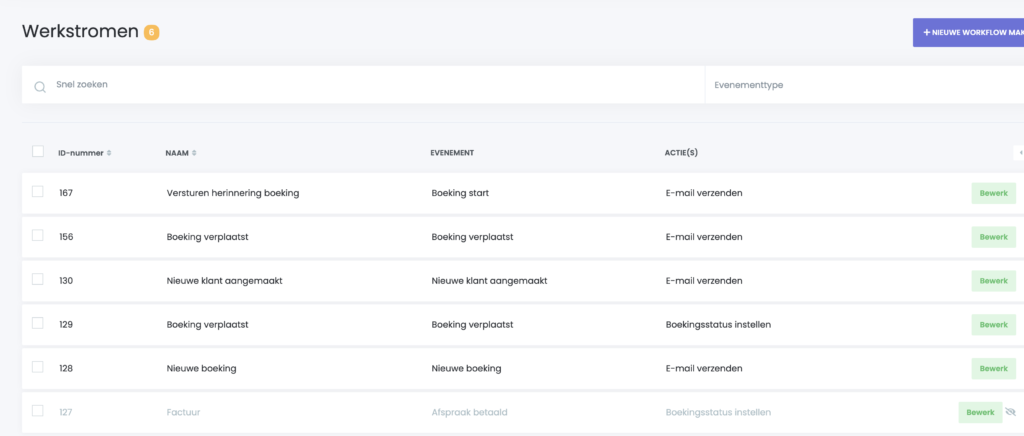
Task: Sort workflows by the NAAM column
Action: (x=181, y=153)
